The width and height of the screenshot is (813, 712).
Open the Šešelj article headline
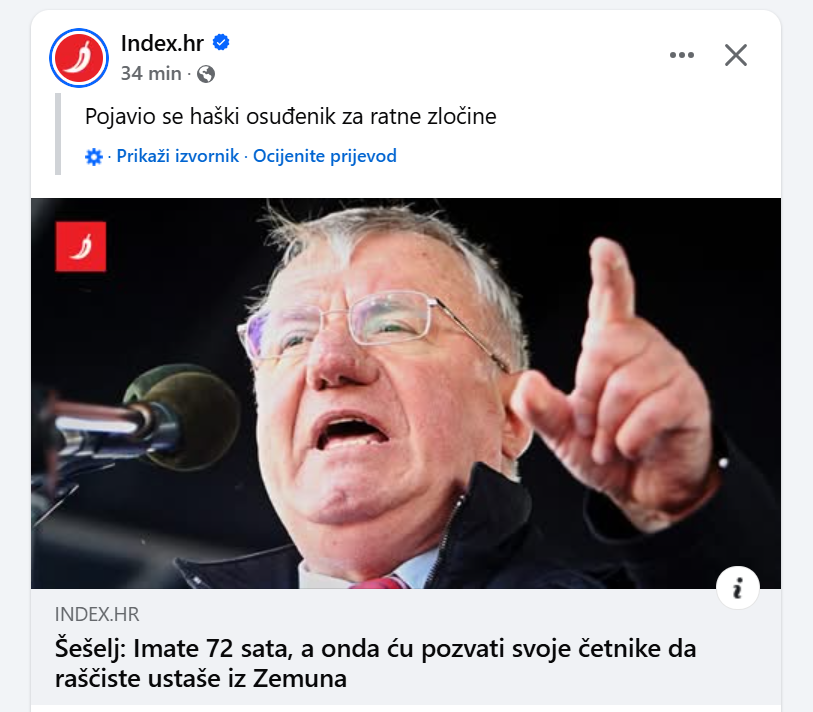375,663
